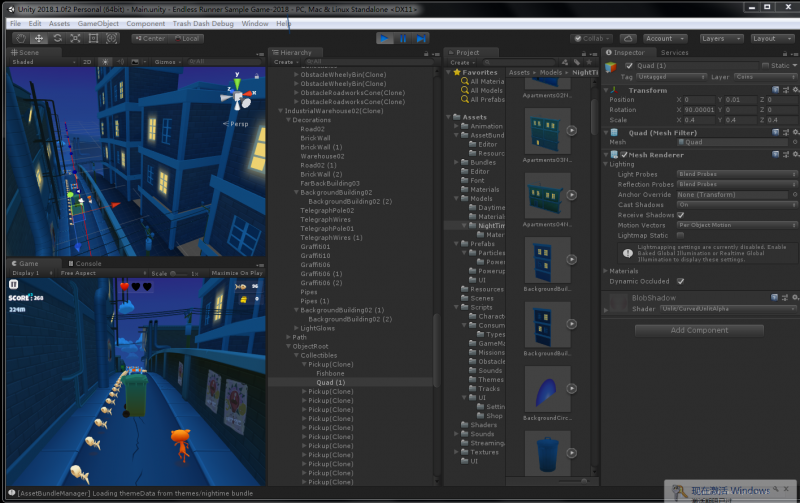Click the Play button in toolbar
This screenshot has height=503, width=800.
[x=385, y=38]
